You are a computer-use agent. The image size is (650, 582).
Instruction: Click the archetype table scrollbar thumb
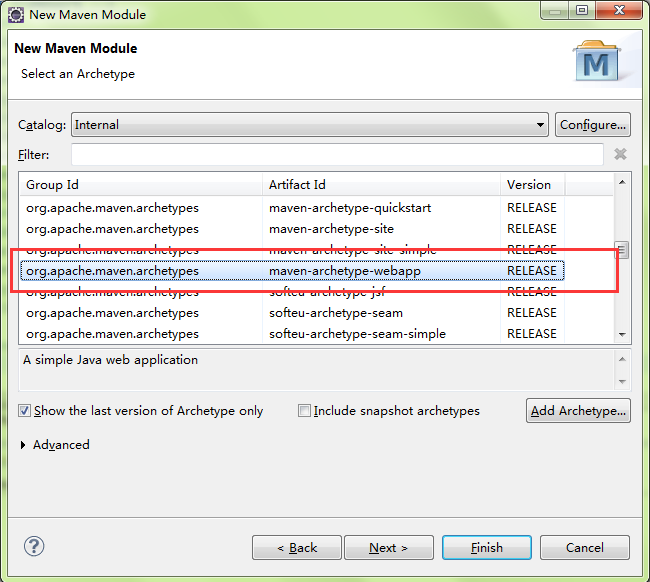(x=622, y=250)
